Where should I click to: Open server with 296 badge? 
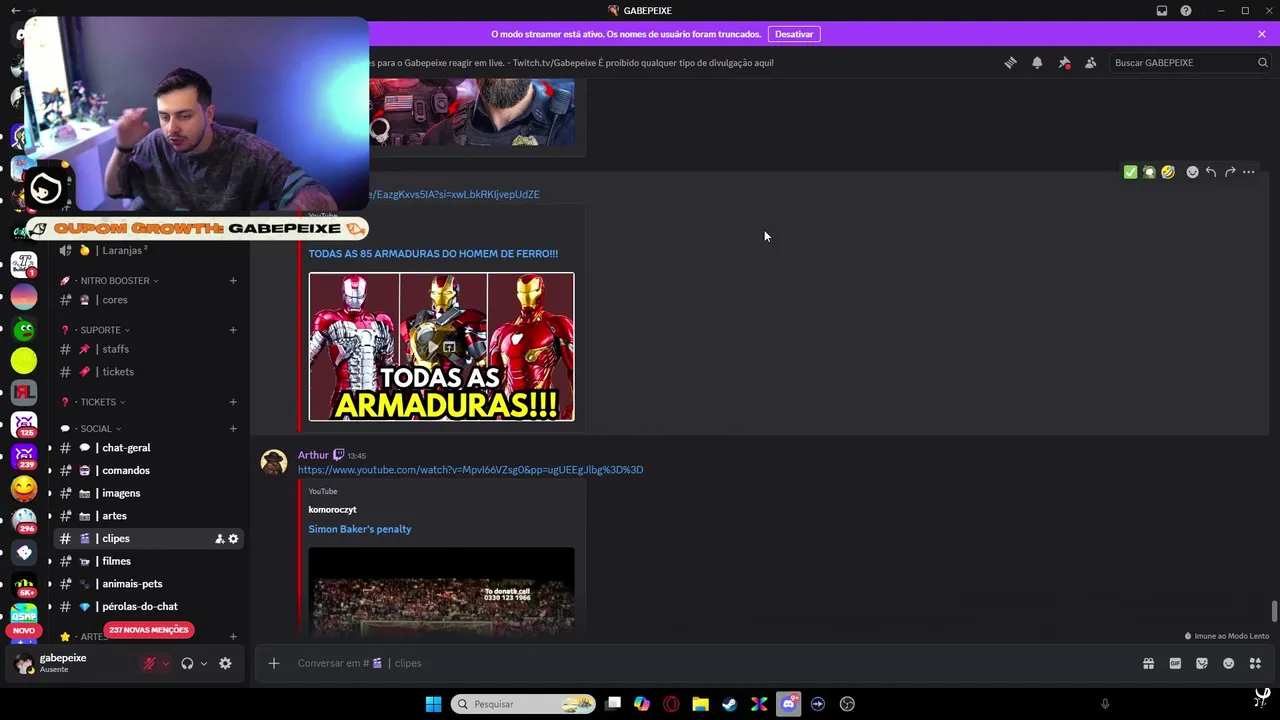[24, 520]
